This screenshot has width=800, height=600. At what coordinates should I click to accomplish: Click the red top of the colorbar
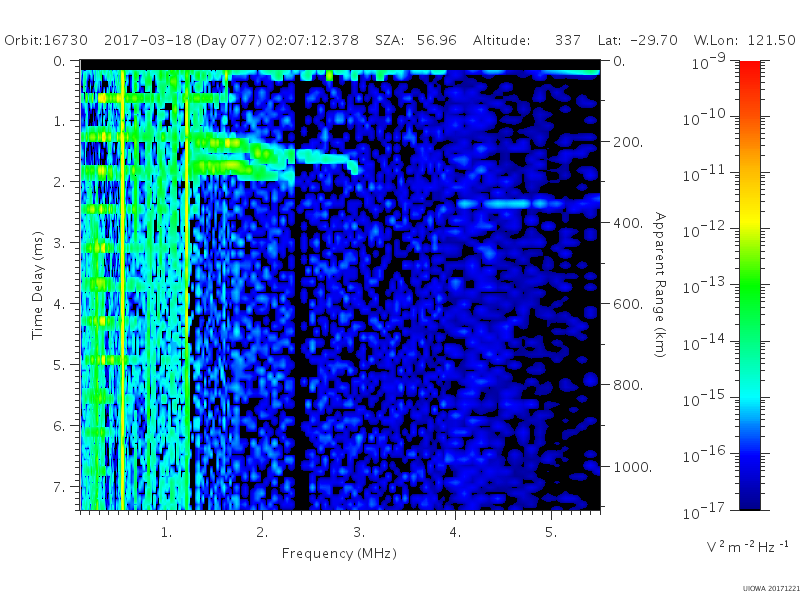click(x=749, y=69)
